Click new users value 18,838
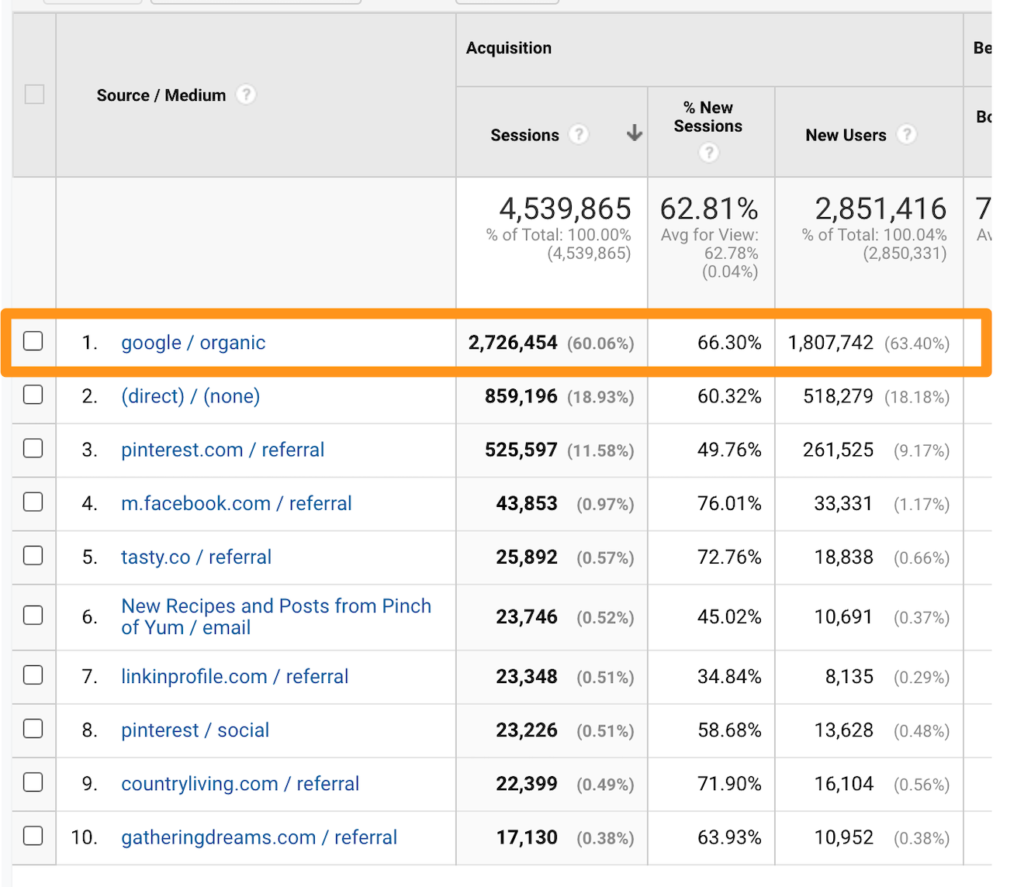The height and width of the screenshot is (887, 1024). [x=844, y=556]
